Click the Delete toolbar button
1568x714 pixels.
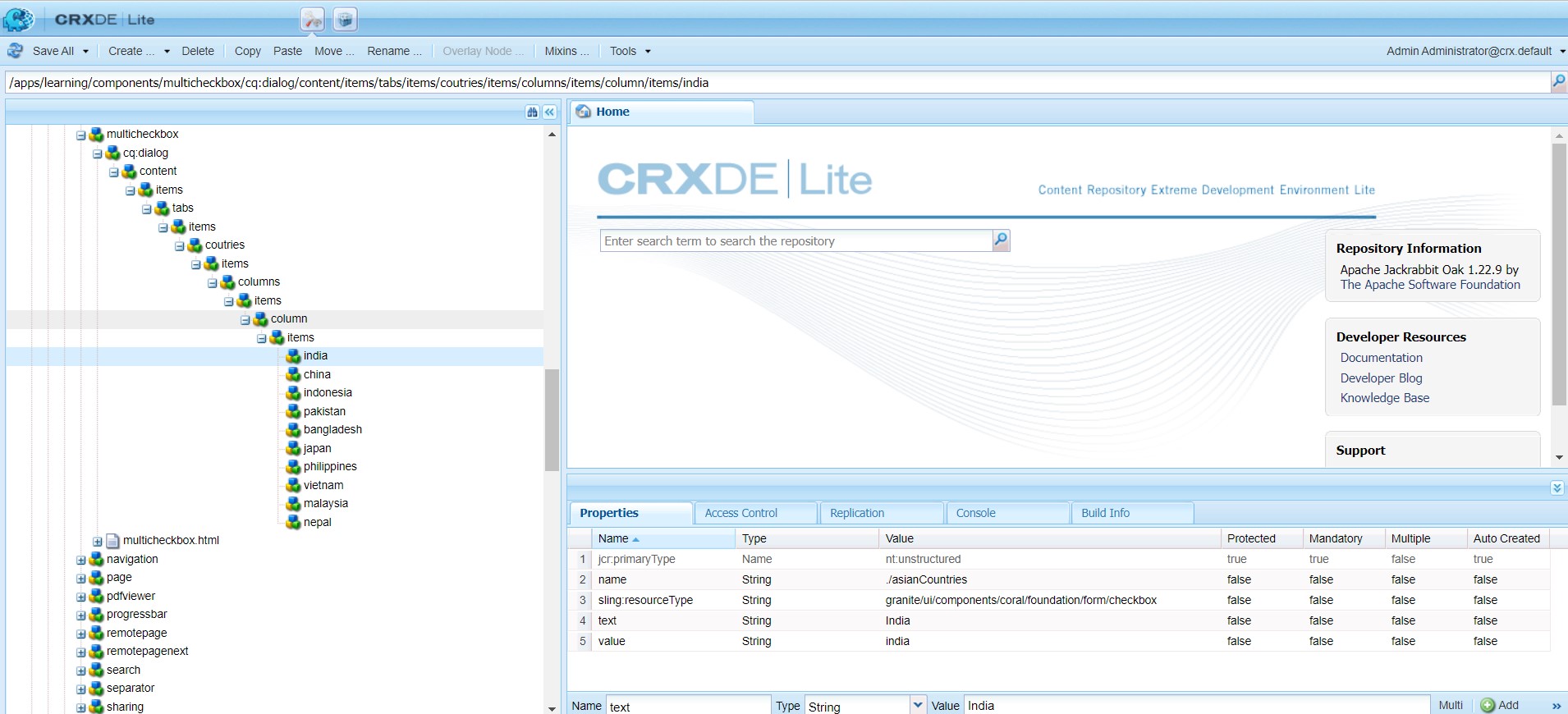coord(198,51)
